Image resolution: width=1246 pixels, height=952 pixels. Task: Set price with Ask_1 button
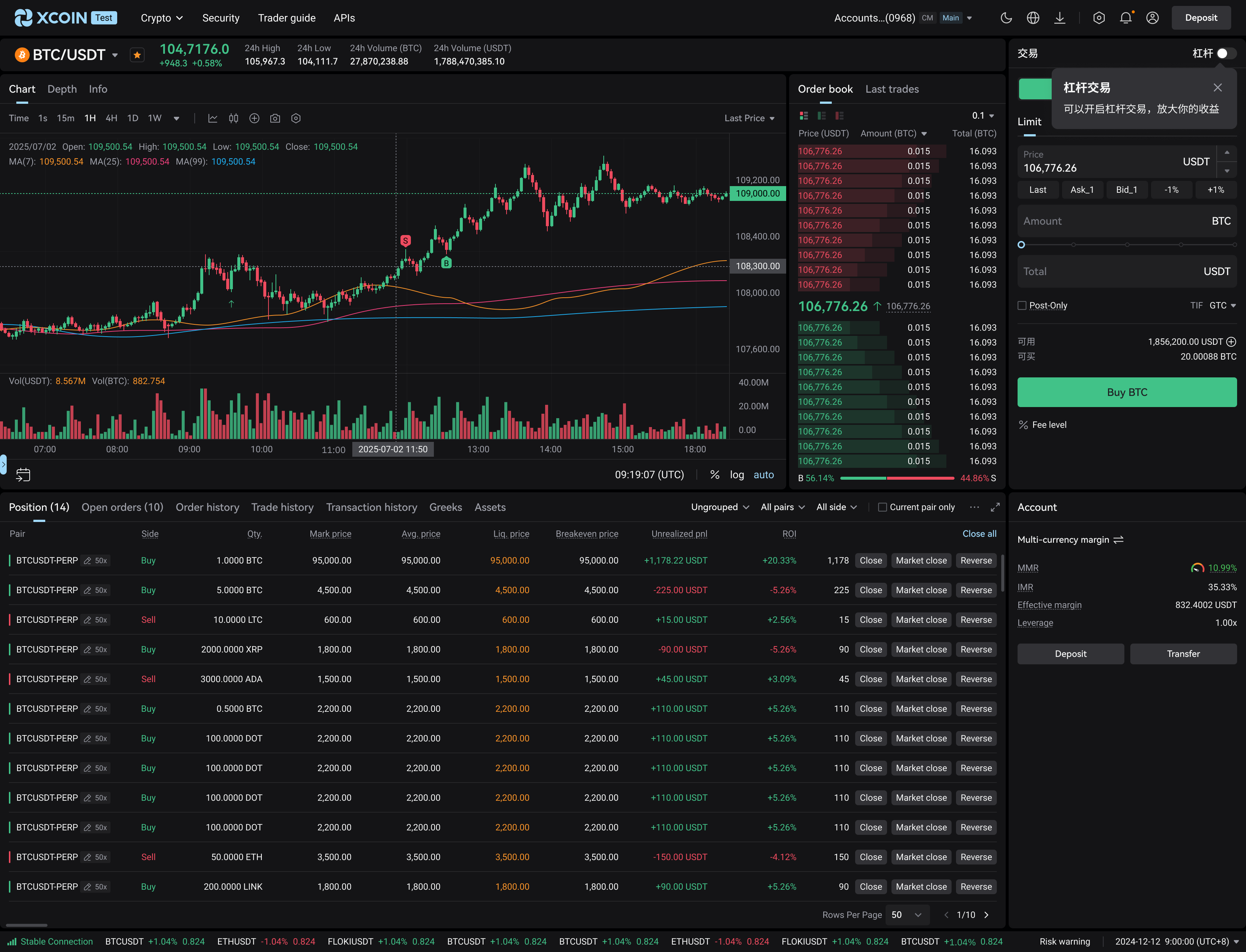pos(1082,190)
